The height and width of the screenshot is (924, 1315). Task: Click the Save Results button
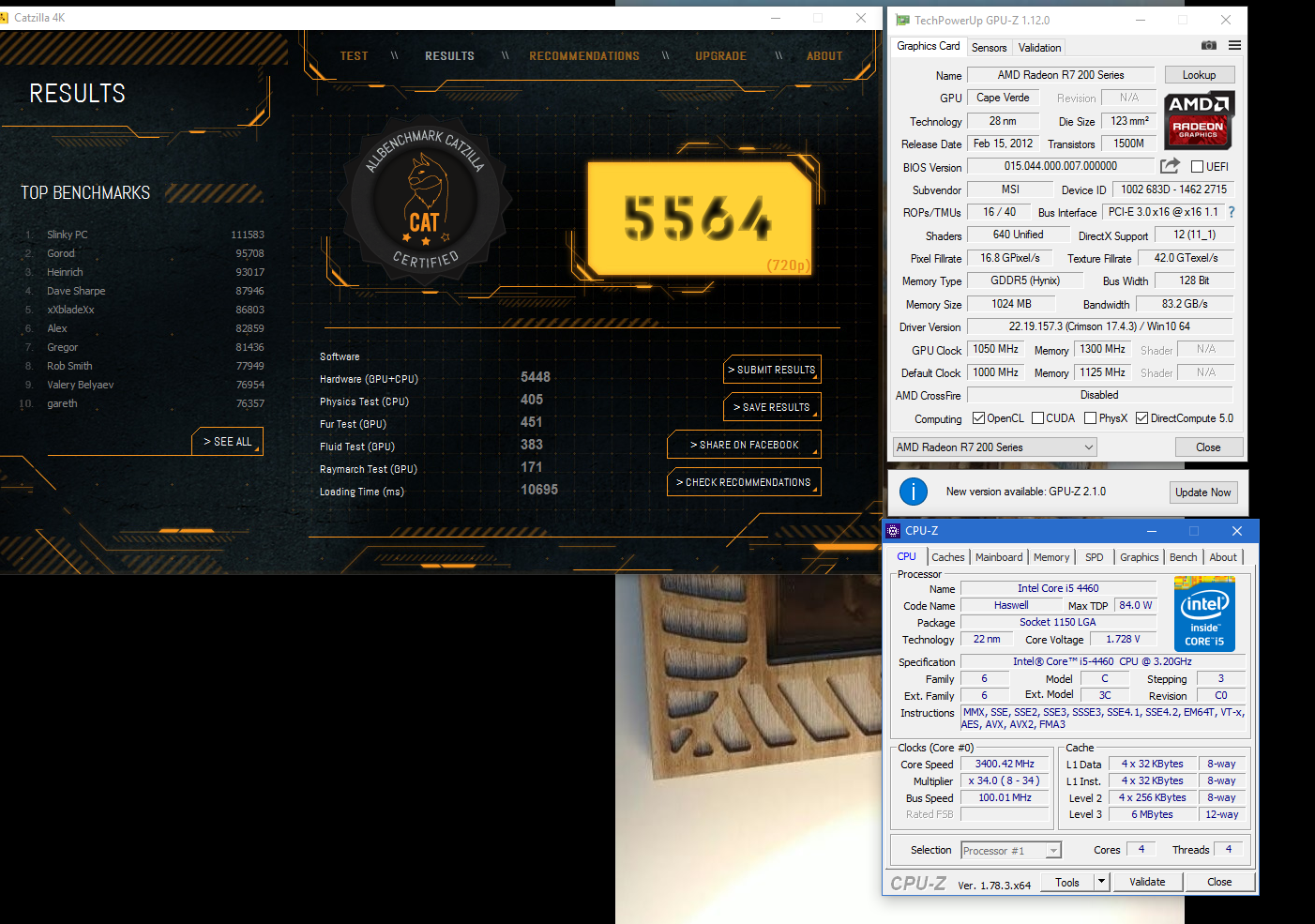(772, 407)
